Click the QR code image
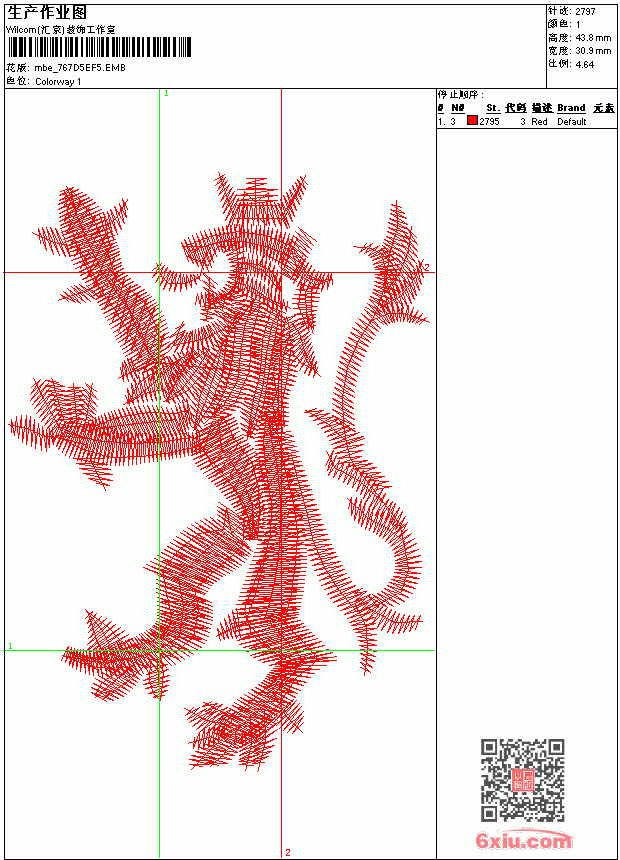This screenshot has height=860, width=620. pyautogui.click(x=522, y=780)
